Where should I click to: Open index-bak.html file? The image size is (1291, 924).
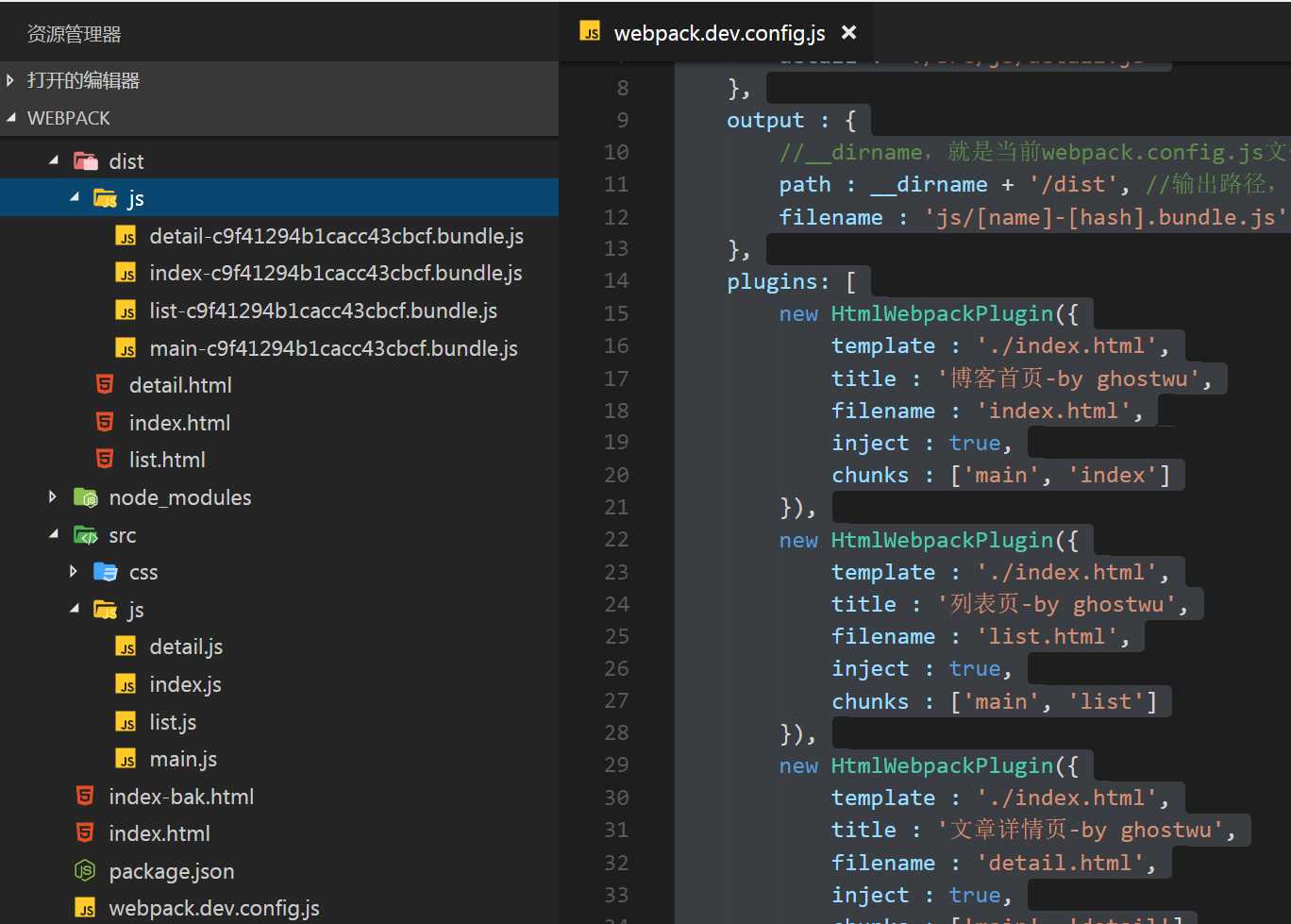pos(181,797)
